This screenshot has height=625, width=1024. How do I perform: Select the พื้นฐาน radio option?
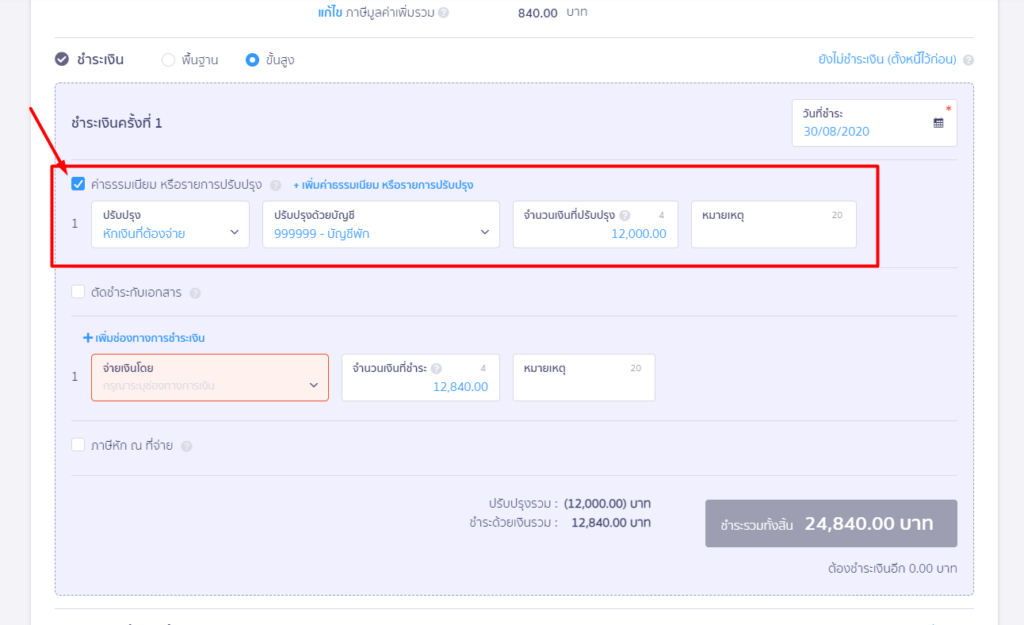[x=168, y=60]
